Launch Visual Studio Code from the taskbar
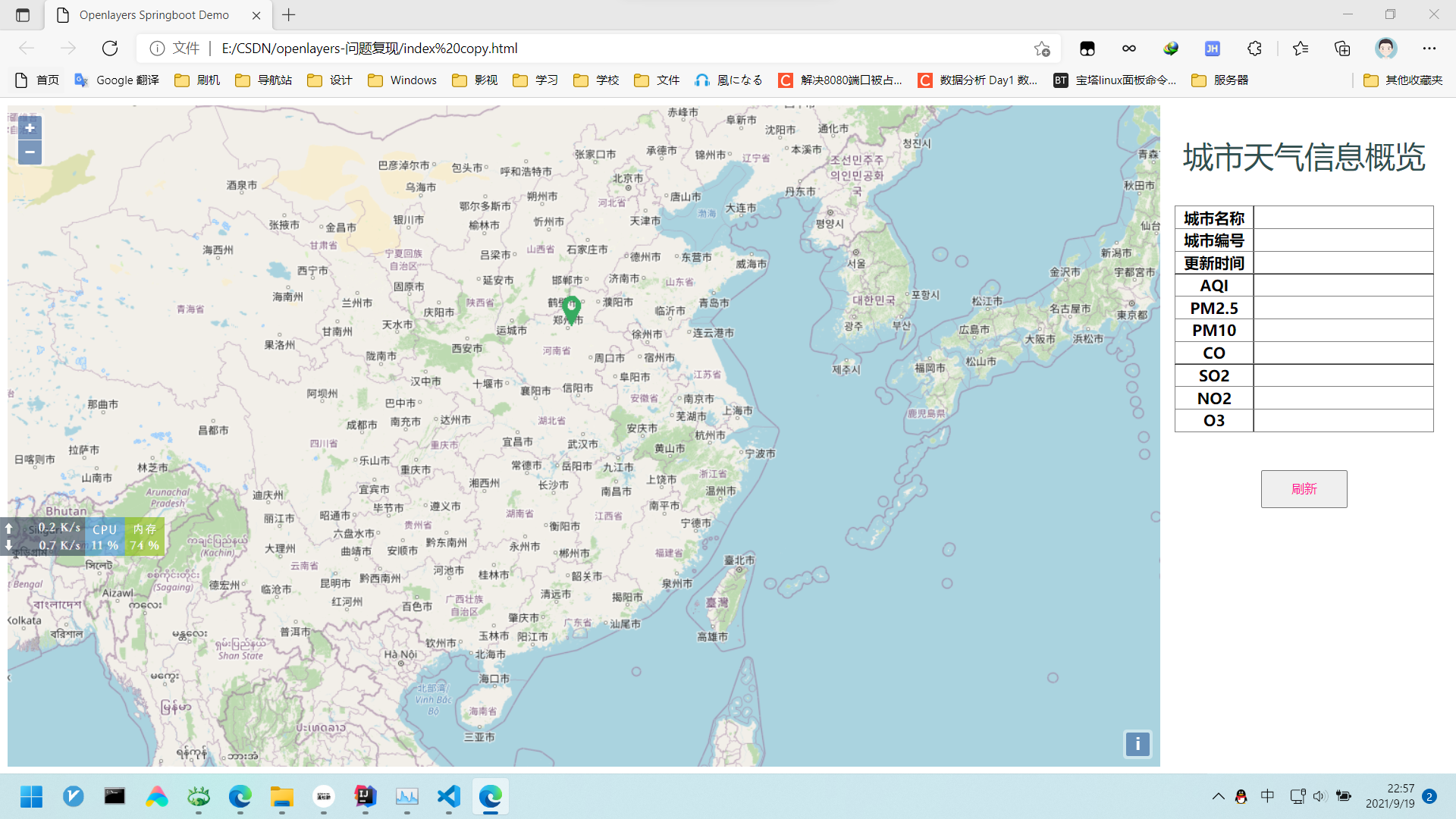Image resolution: width=1456 pixels, height=819 pixels. [448, 796]
